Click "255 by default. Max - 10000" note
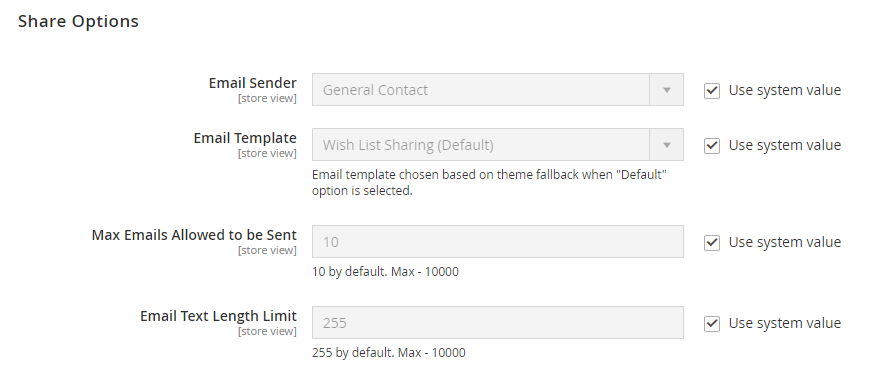Viewport: 875px width, 384px height. tap(388, 353)
